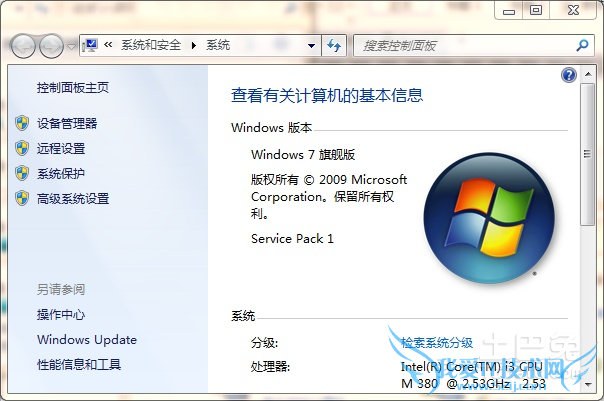Click the Windows 7 旗舰版 text
The width and height of the screenshot is (604, 401).
coord(303,155)
